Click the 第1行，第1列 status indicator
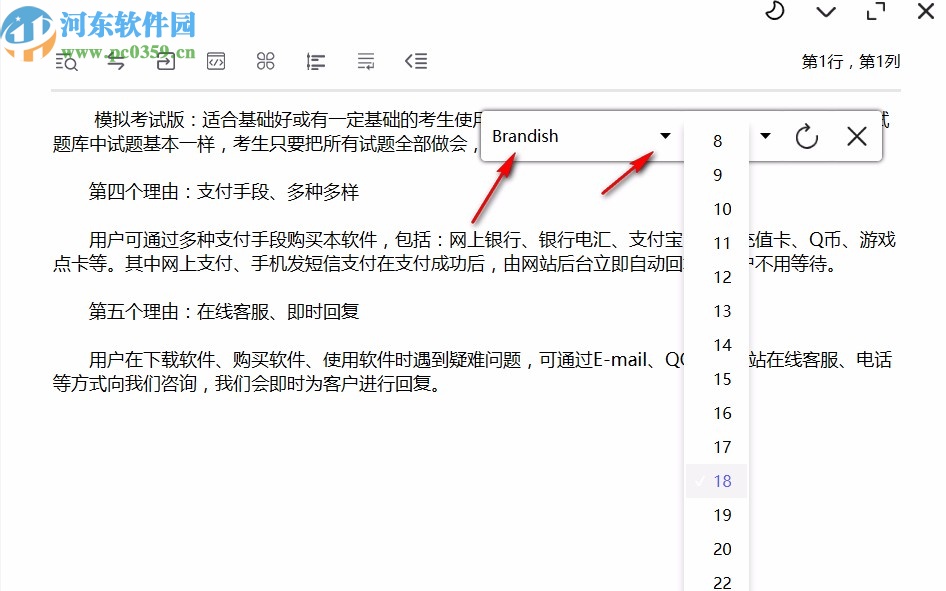 click(x=849, y=61)
